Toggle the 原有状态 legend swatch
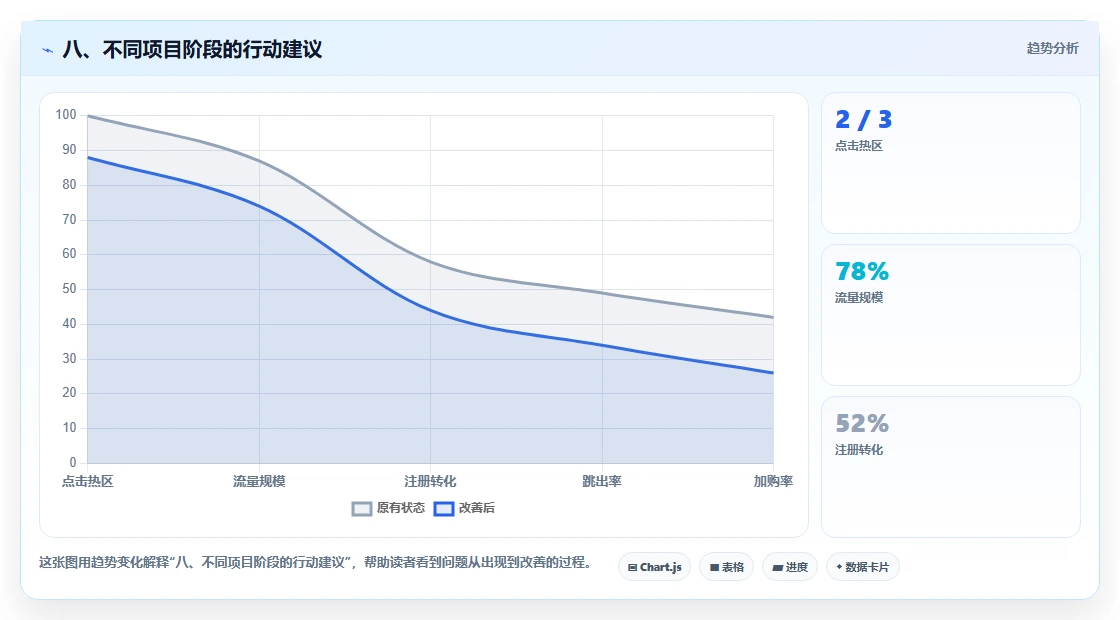 362,509
